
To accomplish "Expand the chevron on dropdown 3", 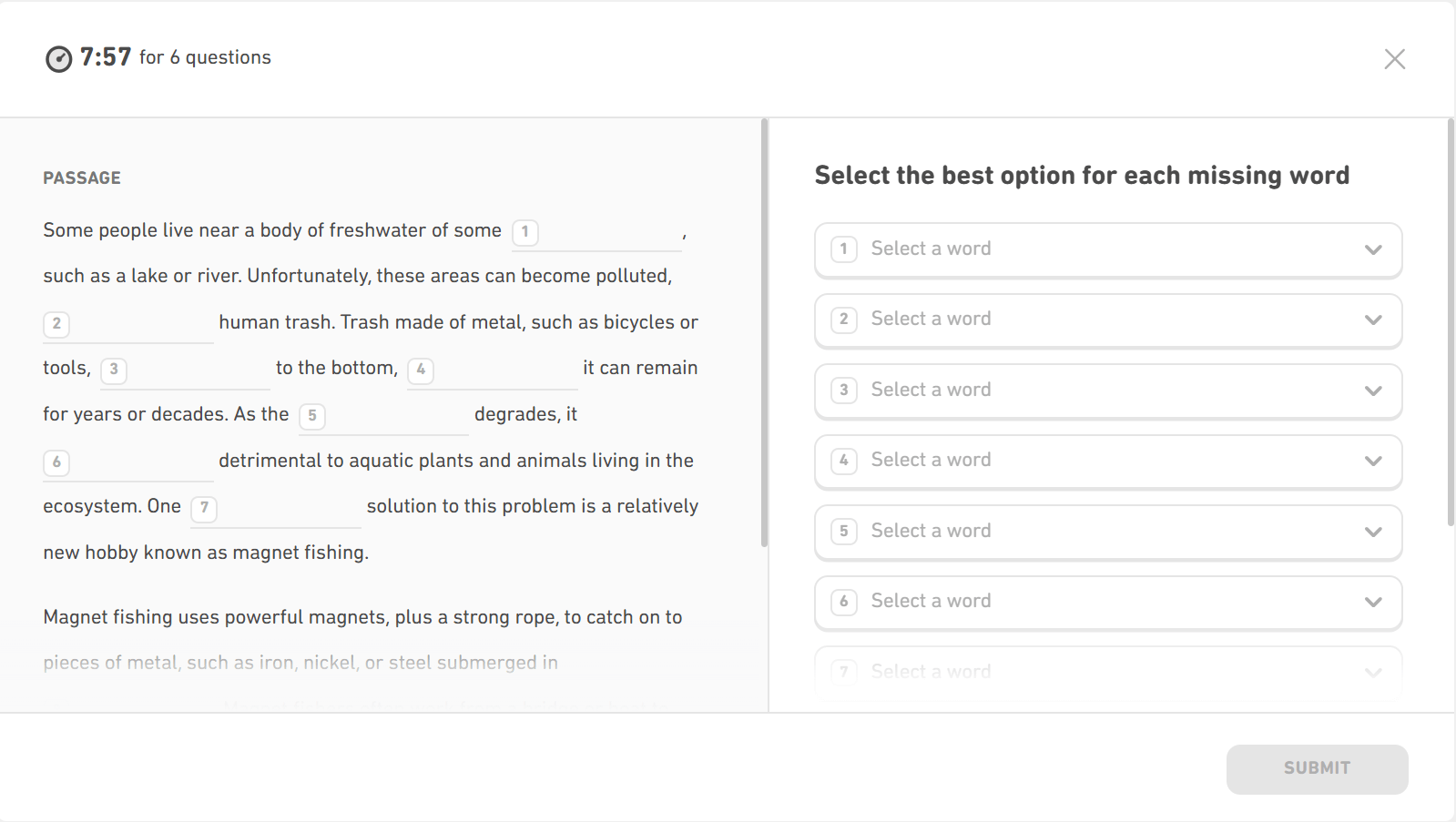I will (x=1373, y=391).
